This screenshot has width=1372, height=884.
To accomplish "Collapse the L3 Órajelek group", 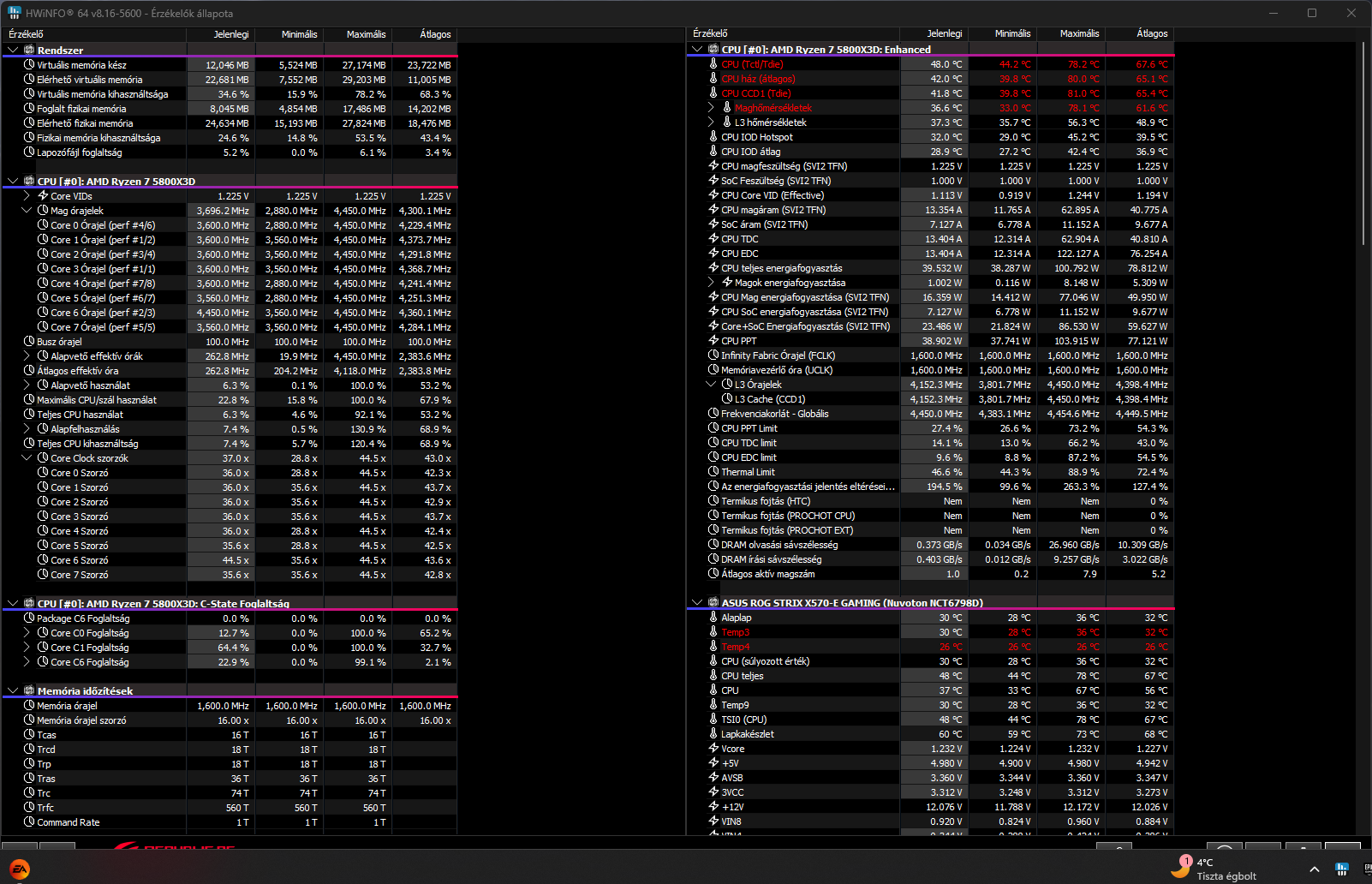I will 711,385.
